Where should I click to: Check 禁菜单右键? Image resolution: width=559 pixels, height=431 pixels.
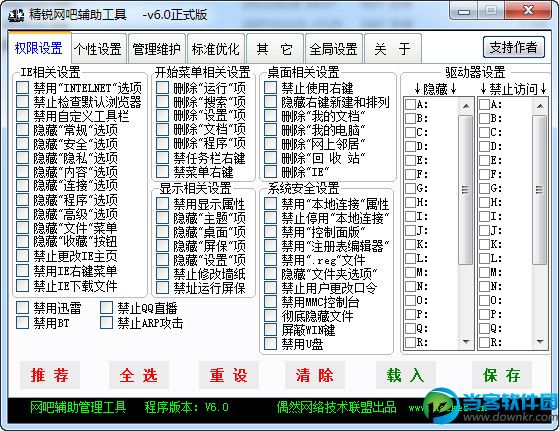pyautogui.click(x=163, y=171)
